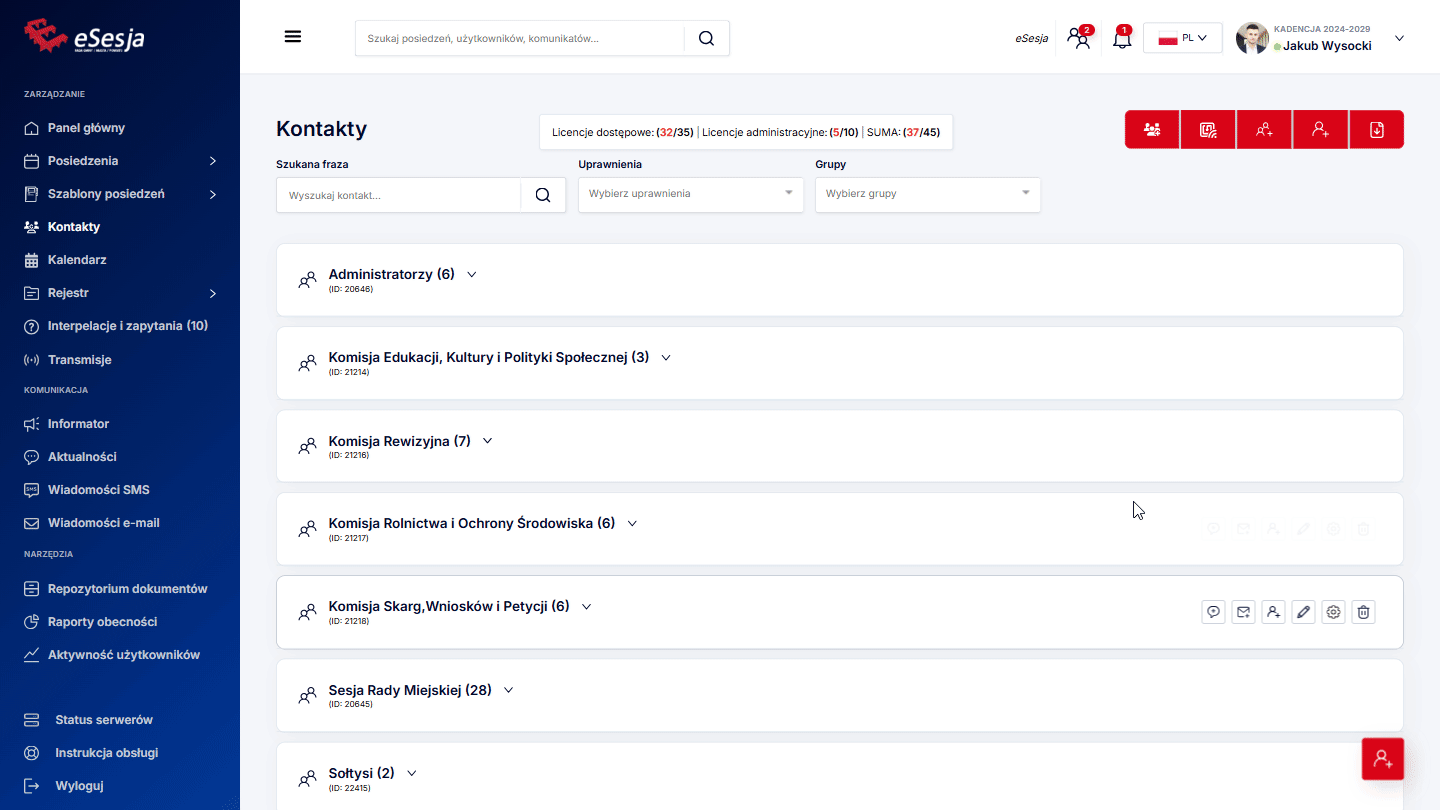Expand the Komisja Rewizyjna group
Screen dimensions: 1440x810
tap(488, 441)
